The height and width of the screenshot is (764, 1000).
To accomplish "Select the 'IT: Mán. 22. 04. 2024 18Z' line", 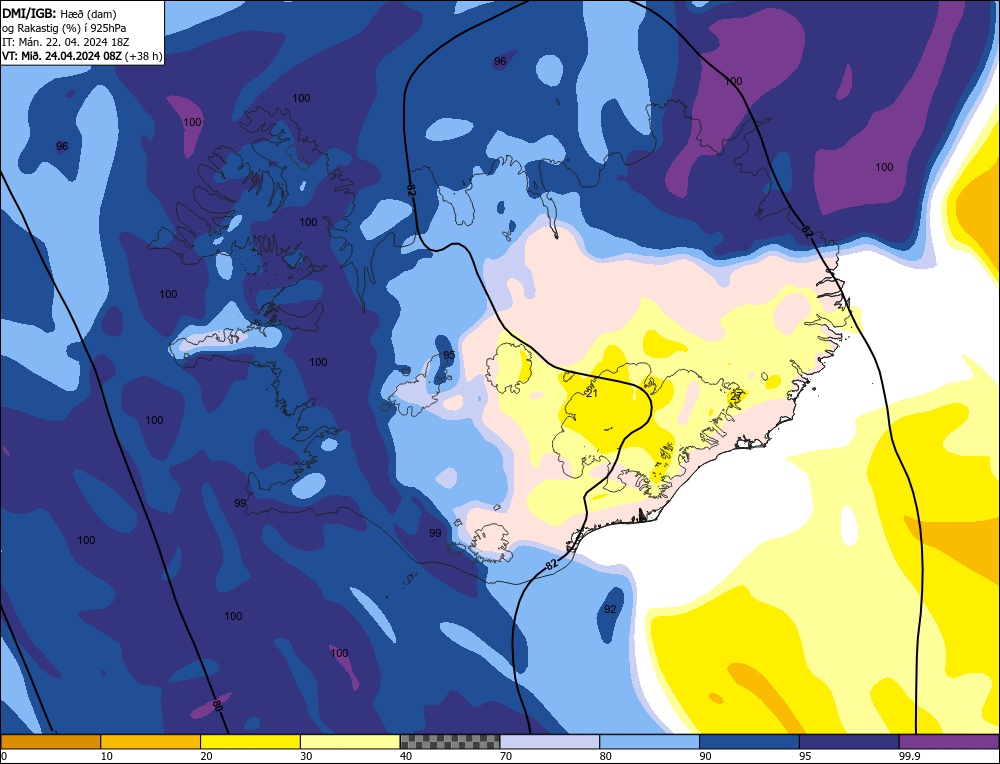I will pyautogui.click(x=66, y=42).
